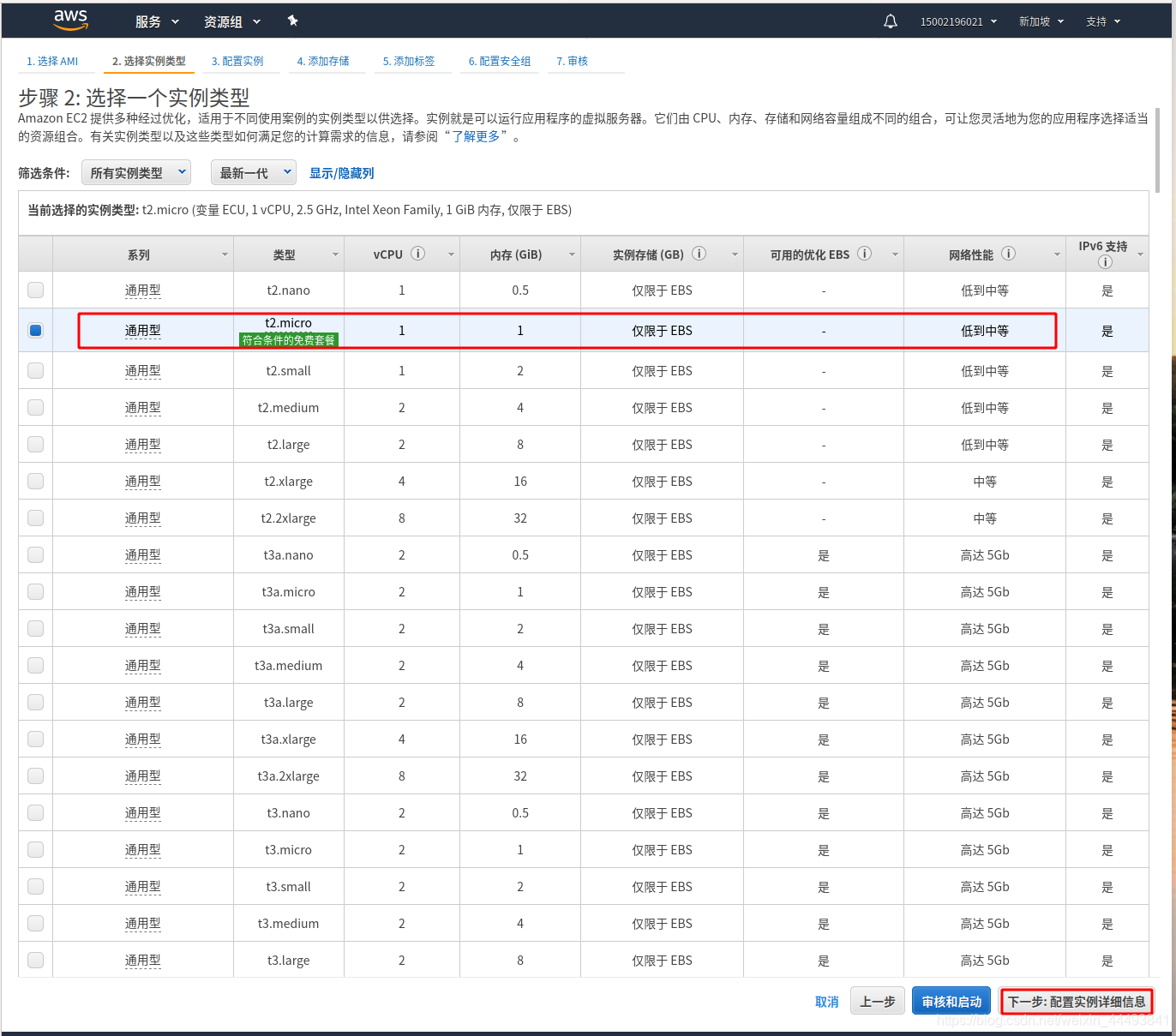Open the 服务 services dropdown

pos(157,21)
